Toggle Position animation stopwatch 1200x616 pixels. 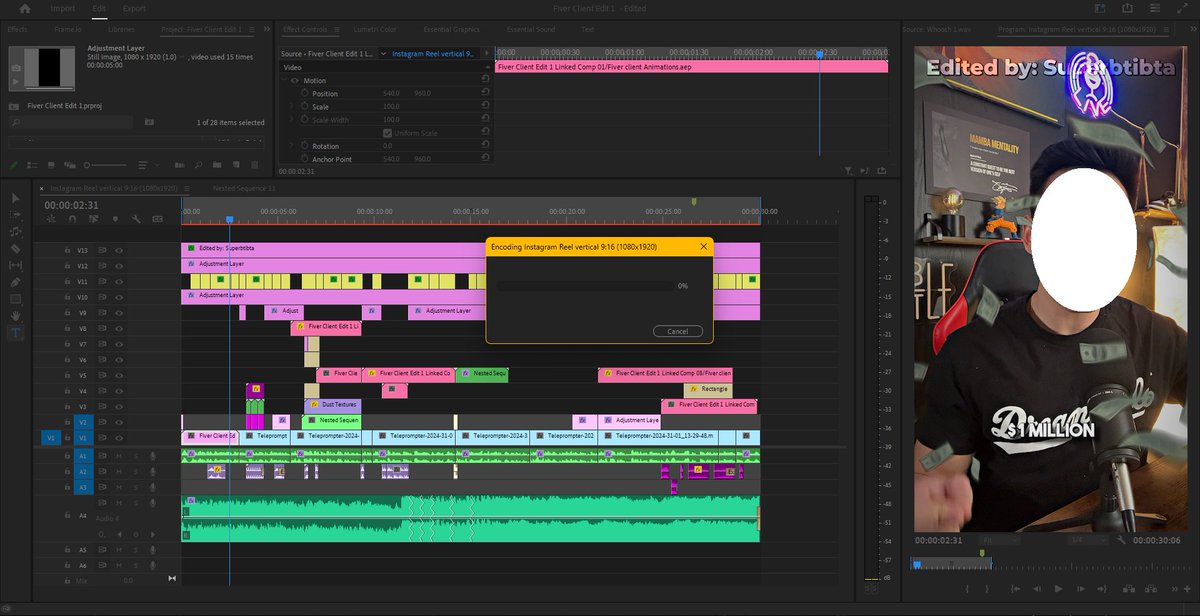coord(305,93)
